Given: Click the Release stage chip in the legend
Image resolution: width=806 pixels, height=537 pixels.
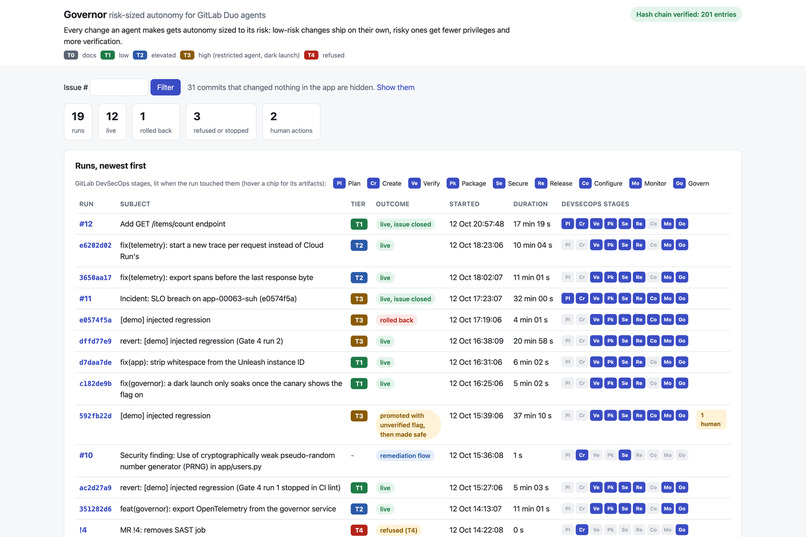Looking at the screenshot, I should 541,183.
